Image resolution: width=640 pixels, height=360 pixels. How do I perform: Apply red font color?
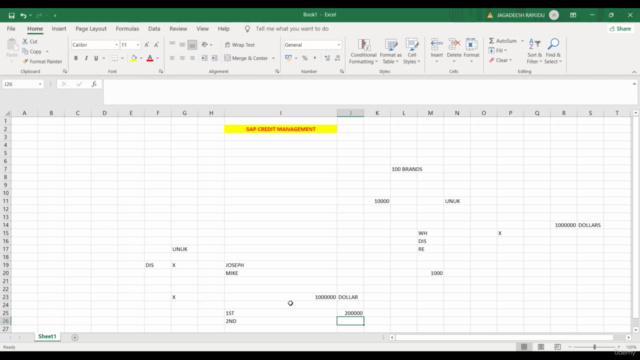coord(150,58)
